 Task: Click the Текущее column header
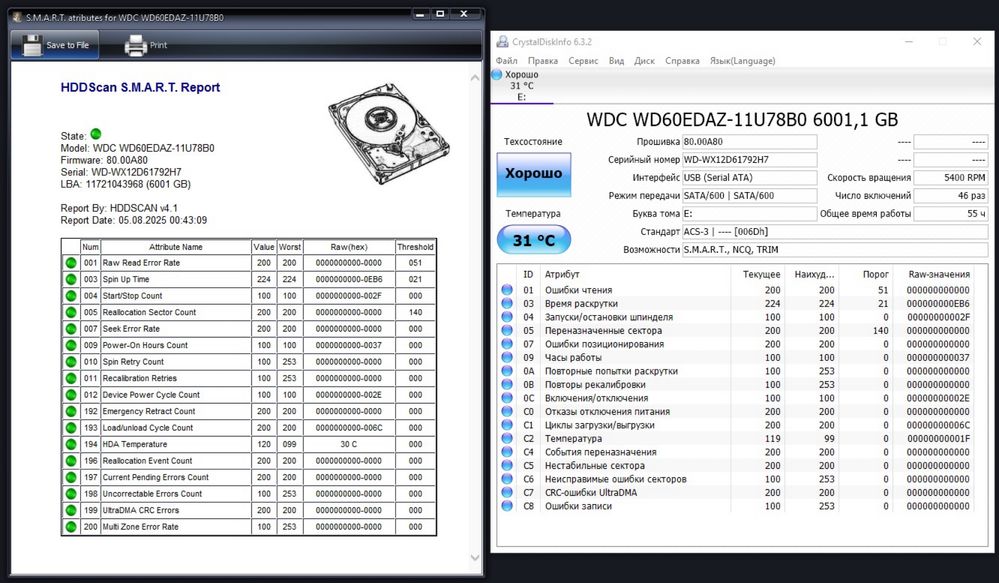[761, 274]
